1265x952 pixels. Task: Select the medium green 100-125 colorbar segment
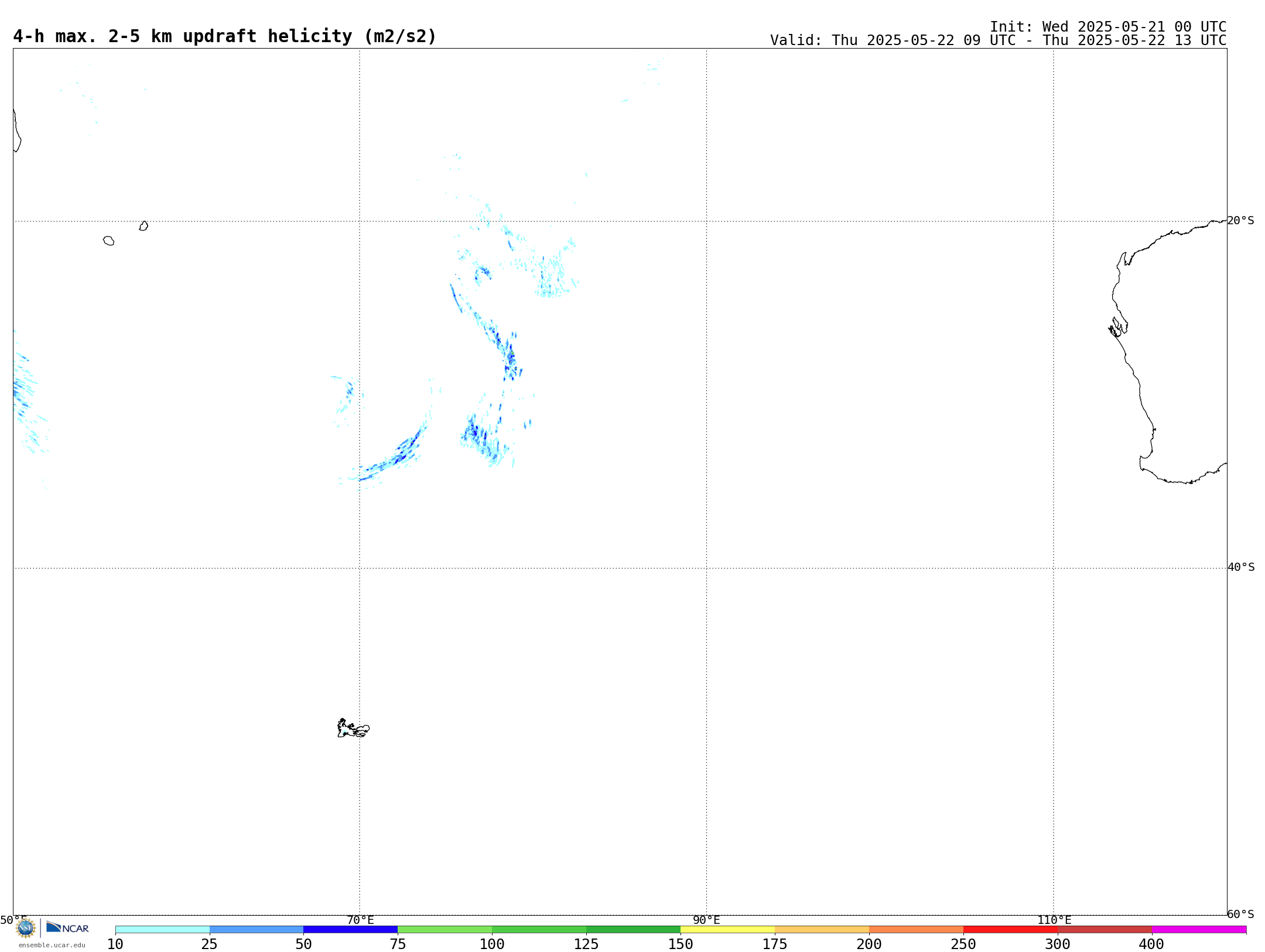coord(539,930)
